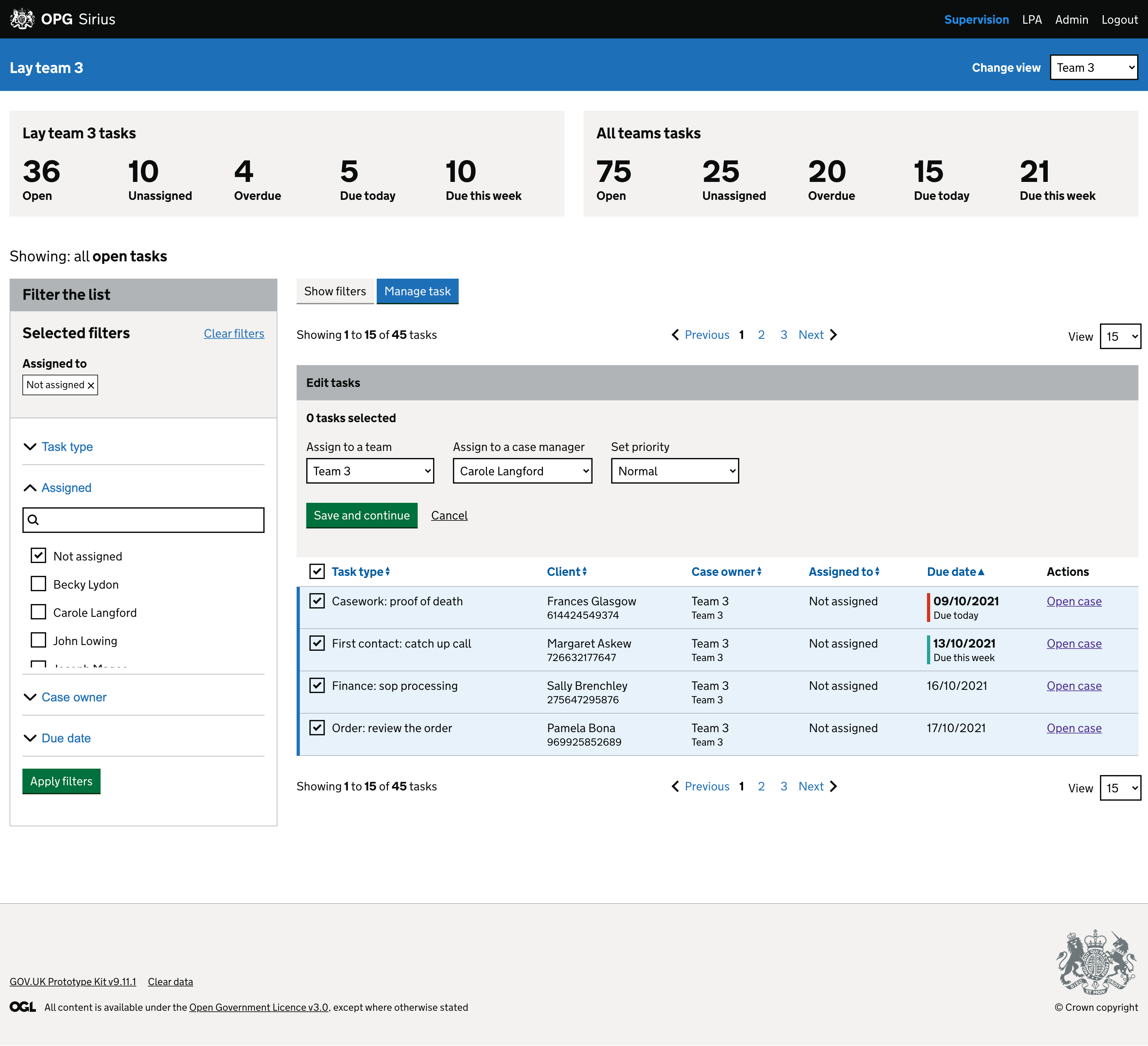Click the Apply filters button
This screenshot has width=1148, height=1046.
tap(61, 781)
